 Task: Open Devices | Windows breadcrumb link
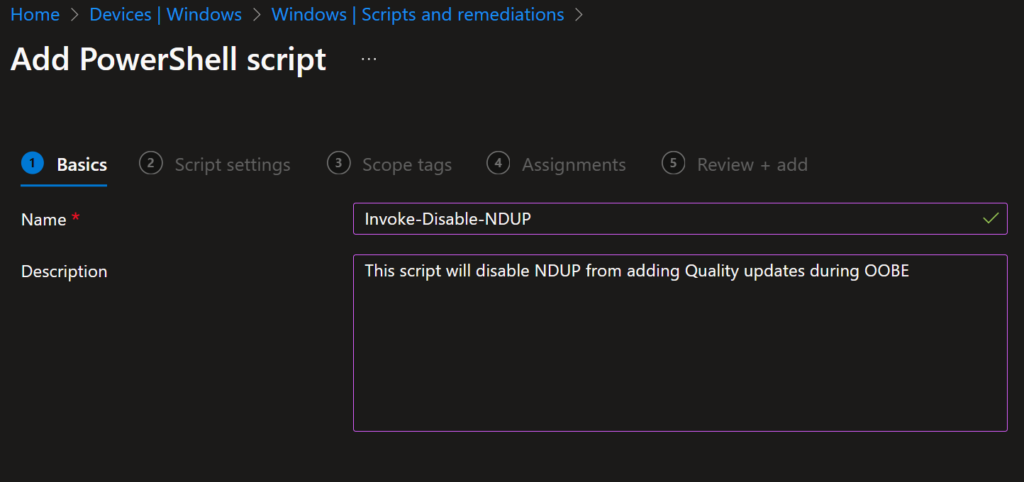click(x=165, y=14)
